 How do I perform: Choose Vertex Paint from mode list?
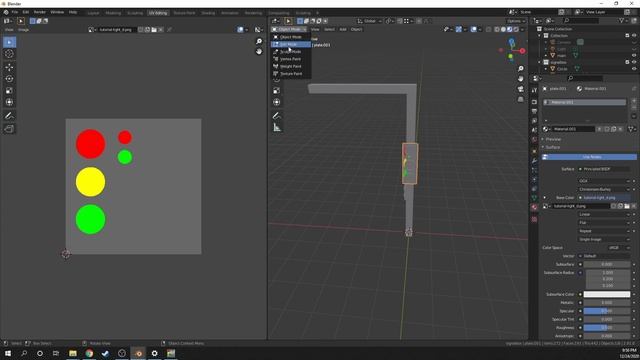click(x=291, y=59)
